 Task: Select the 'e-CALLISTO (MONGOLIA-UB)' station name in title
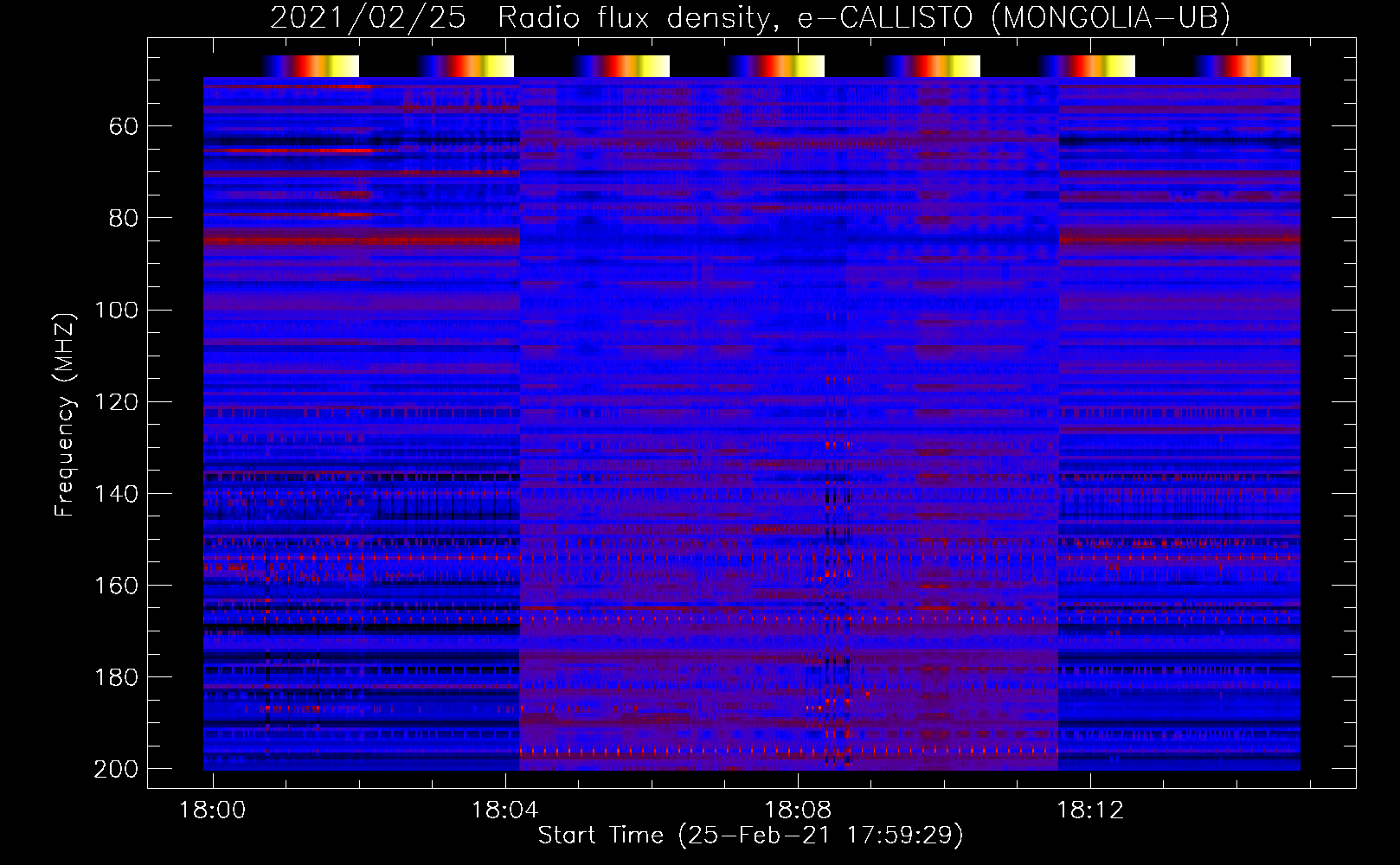1014,18
